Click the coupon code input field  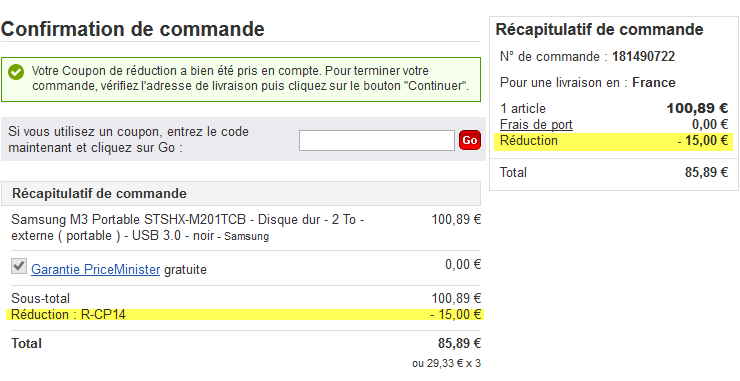point(377,141)
